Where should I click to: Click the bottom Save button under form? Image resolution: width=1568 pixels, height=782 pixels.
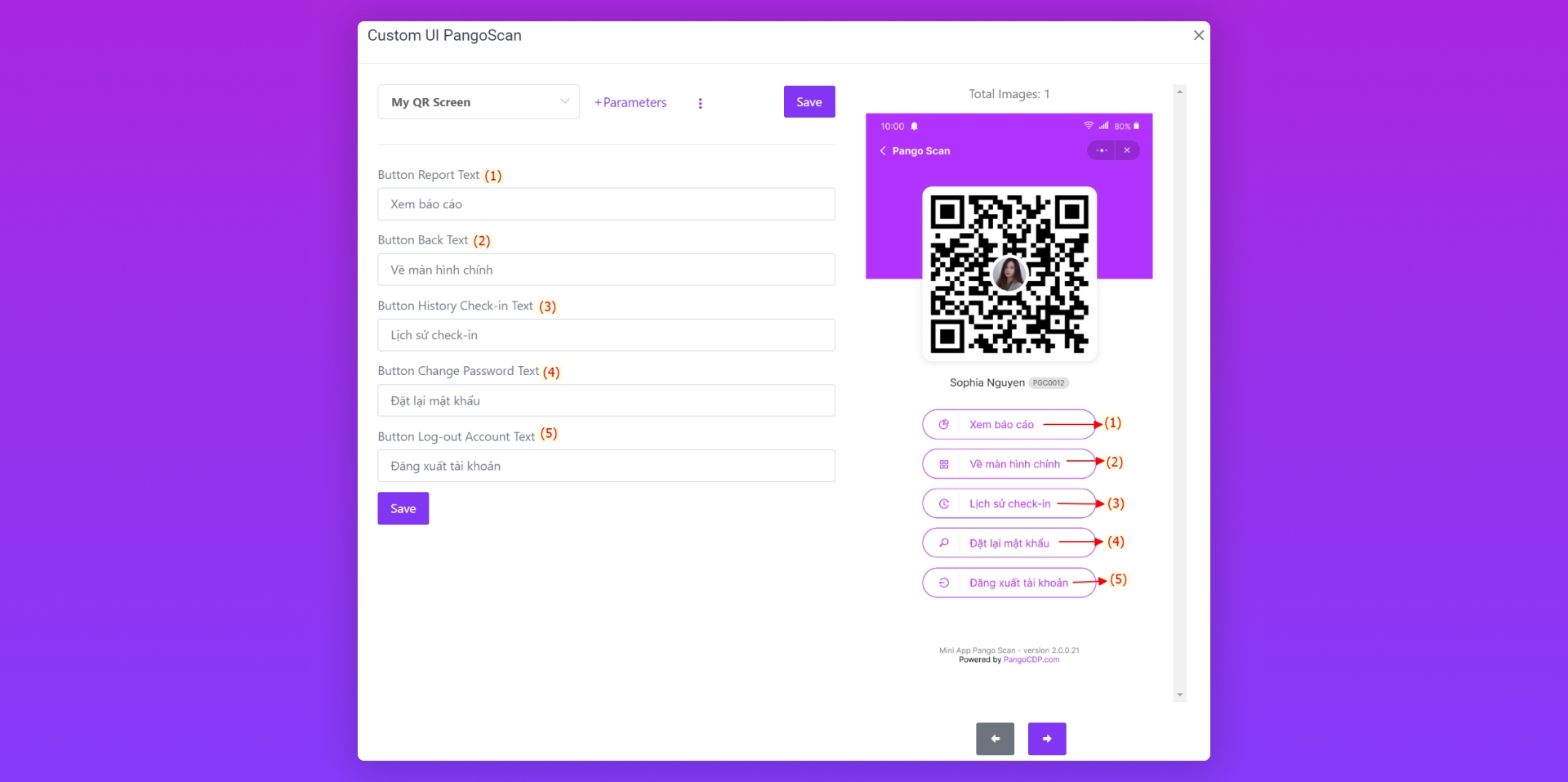tap(403, 508)
